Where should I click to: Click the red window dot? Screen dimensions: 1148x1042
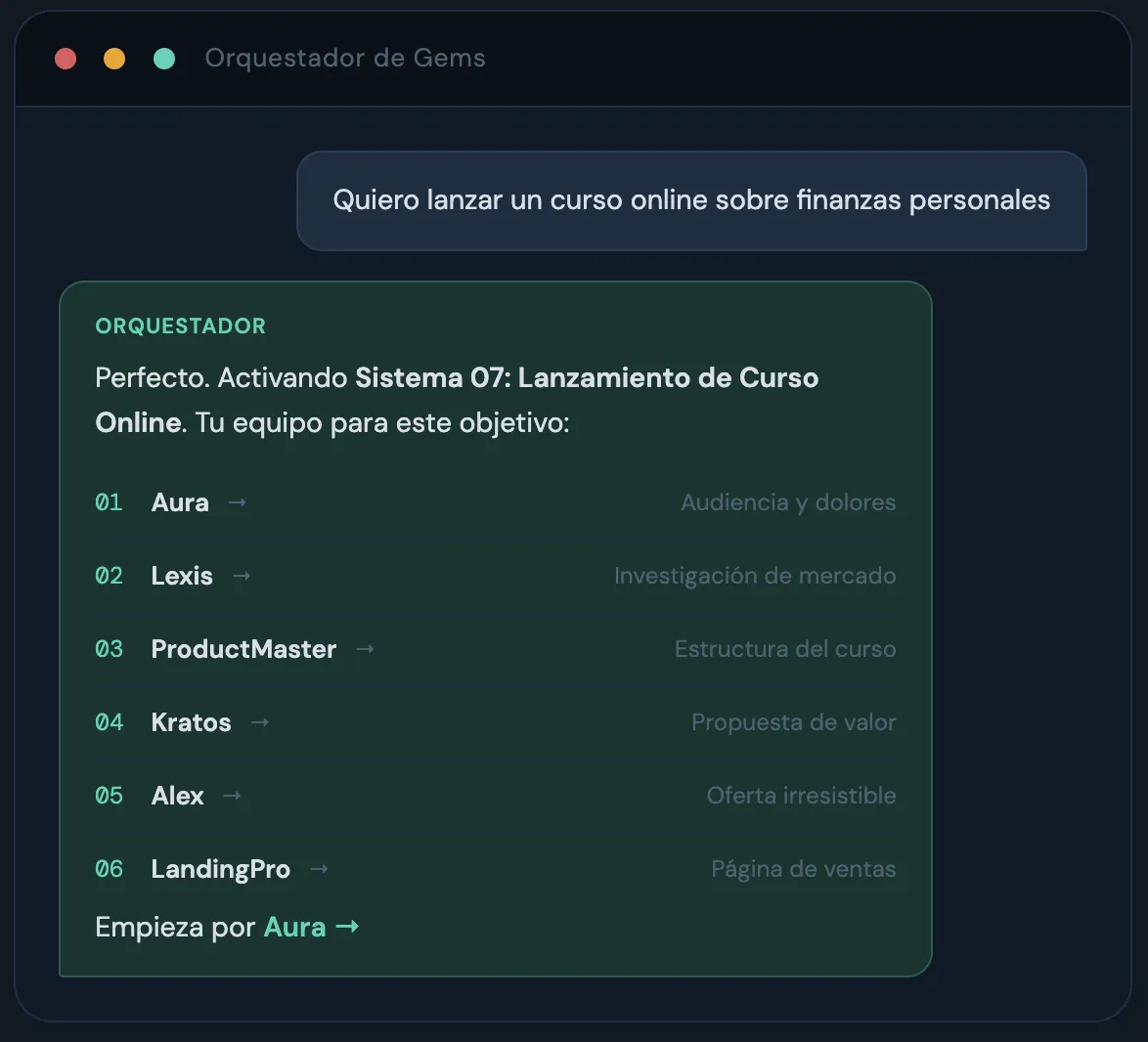tap(66, 59)
